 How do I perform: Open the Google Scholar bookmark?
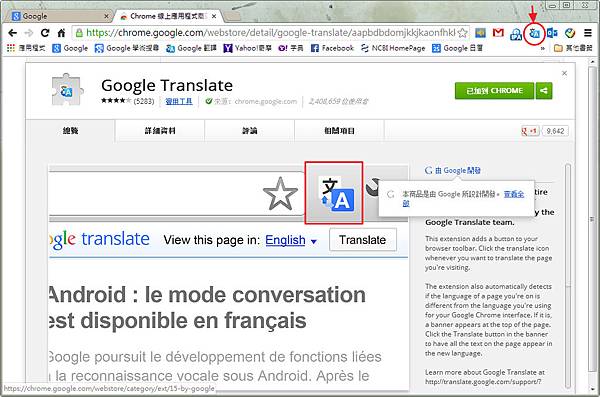[127, 48]
